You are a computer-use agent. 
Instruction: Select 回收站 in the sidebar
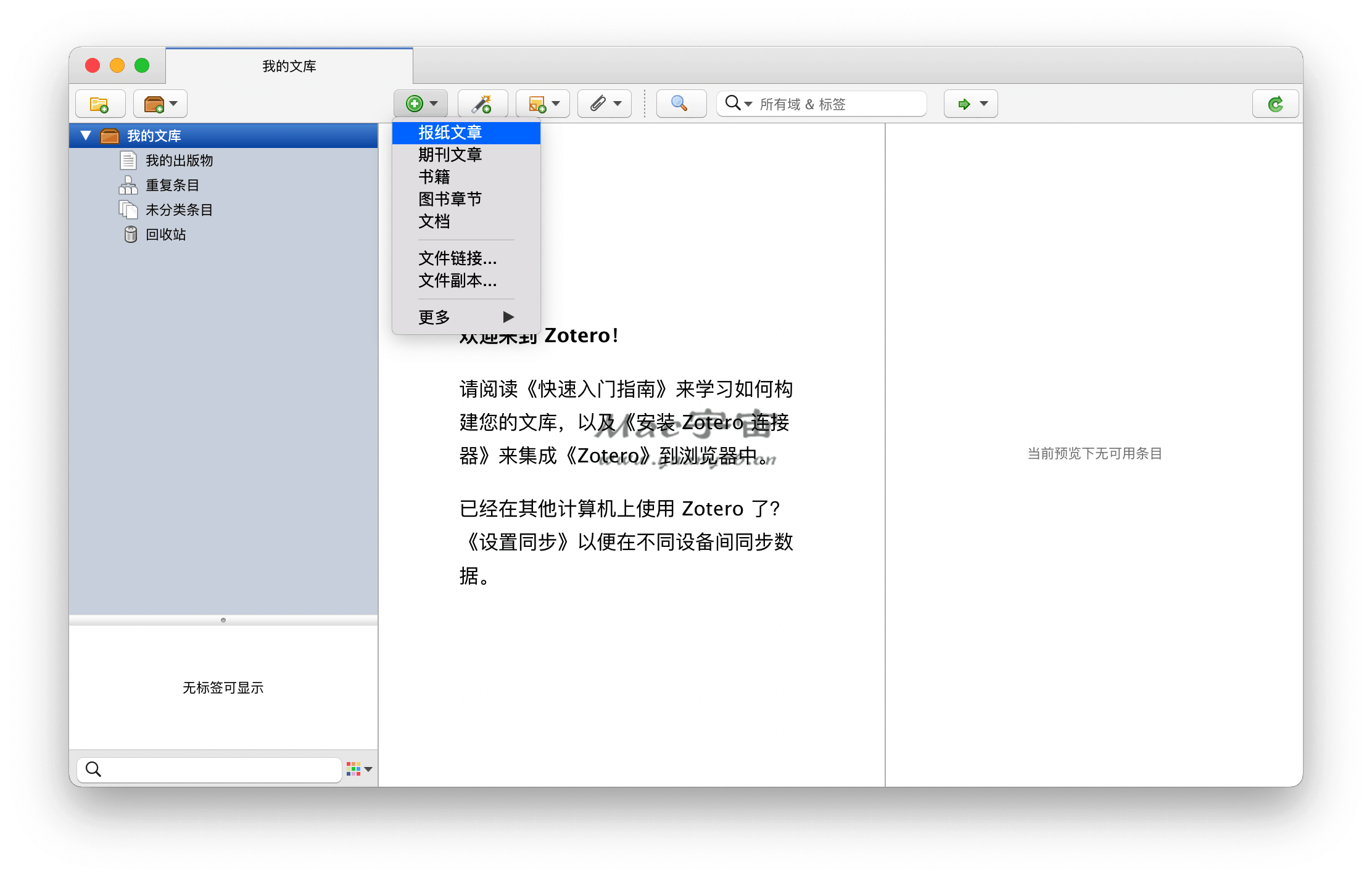point(165,234)
